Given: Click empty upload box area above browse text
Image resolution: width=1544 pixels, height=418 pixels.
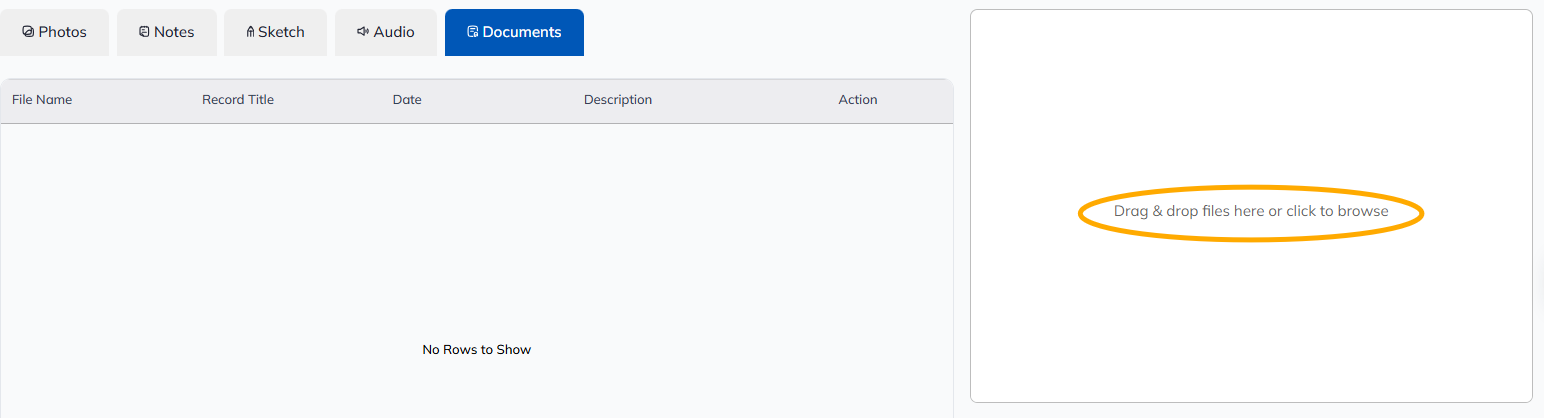Looking at the screenshot, I should coord(1251,100).
